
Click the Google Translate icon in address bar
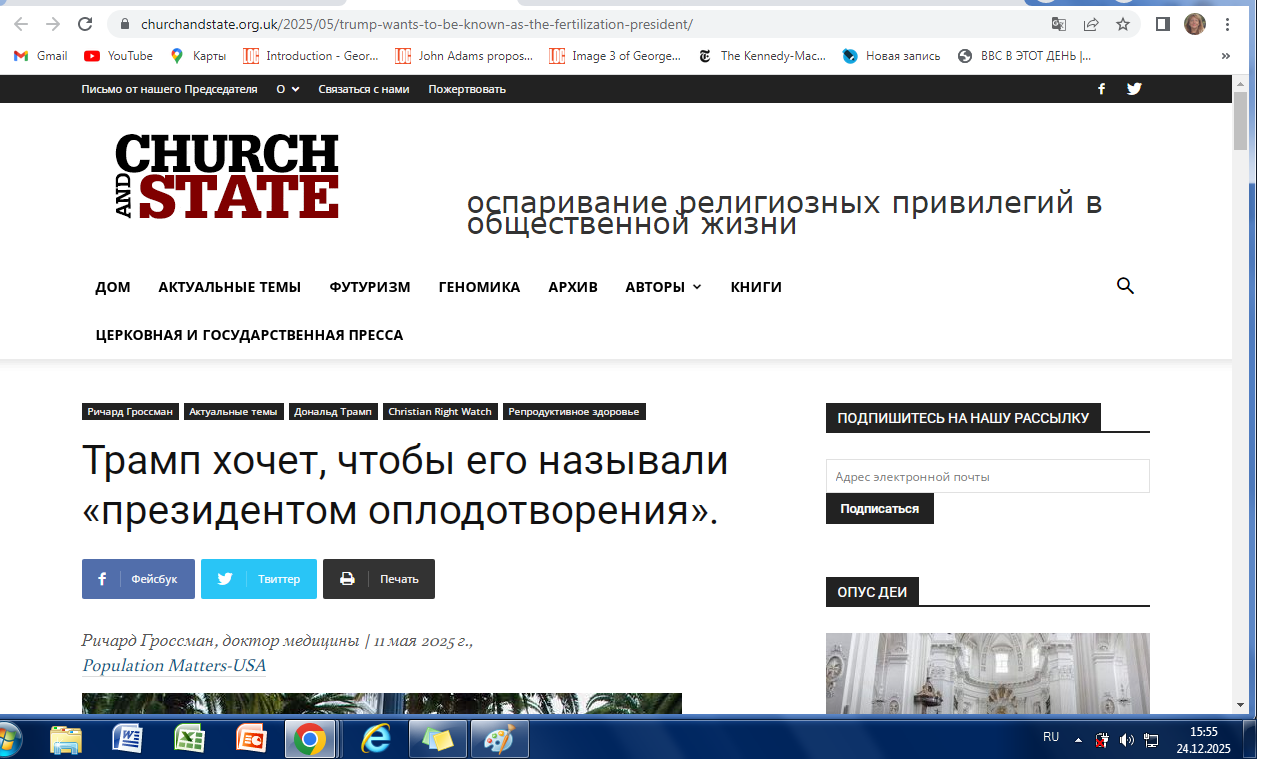tap(1059, 24)
